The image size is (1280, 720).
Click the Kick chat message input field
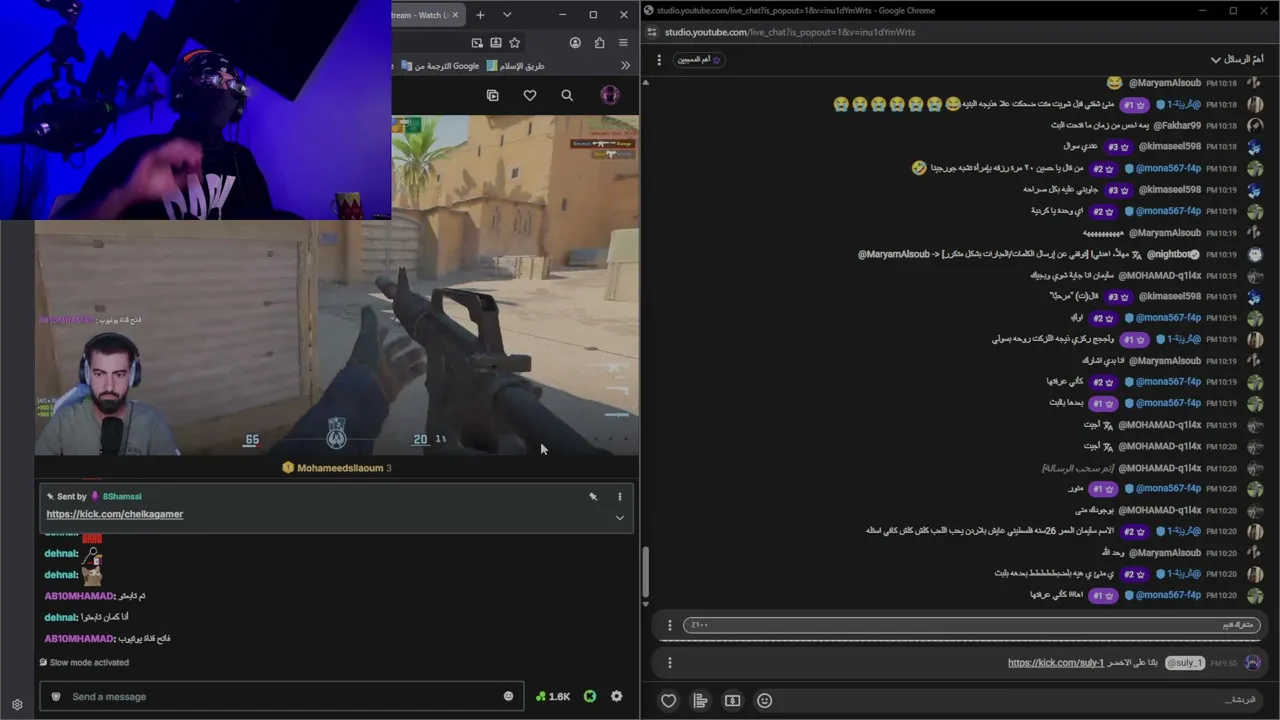281,696
